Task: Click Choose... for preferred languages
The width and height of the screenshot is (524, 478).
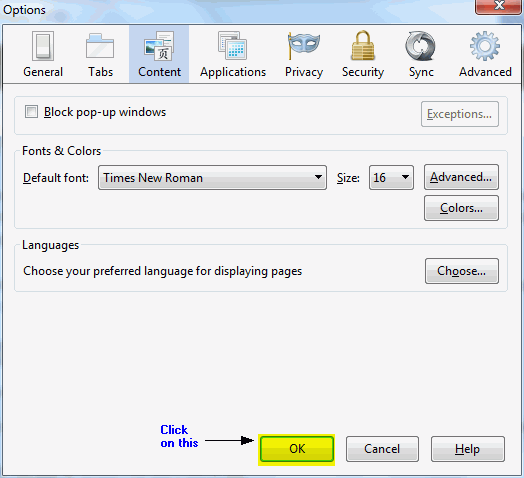Action: click(462, 271)
